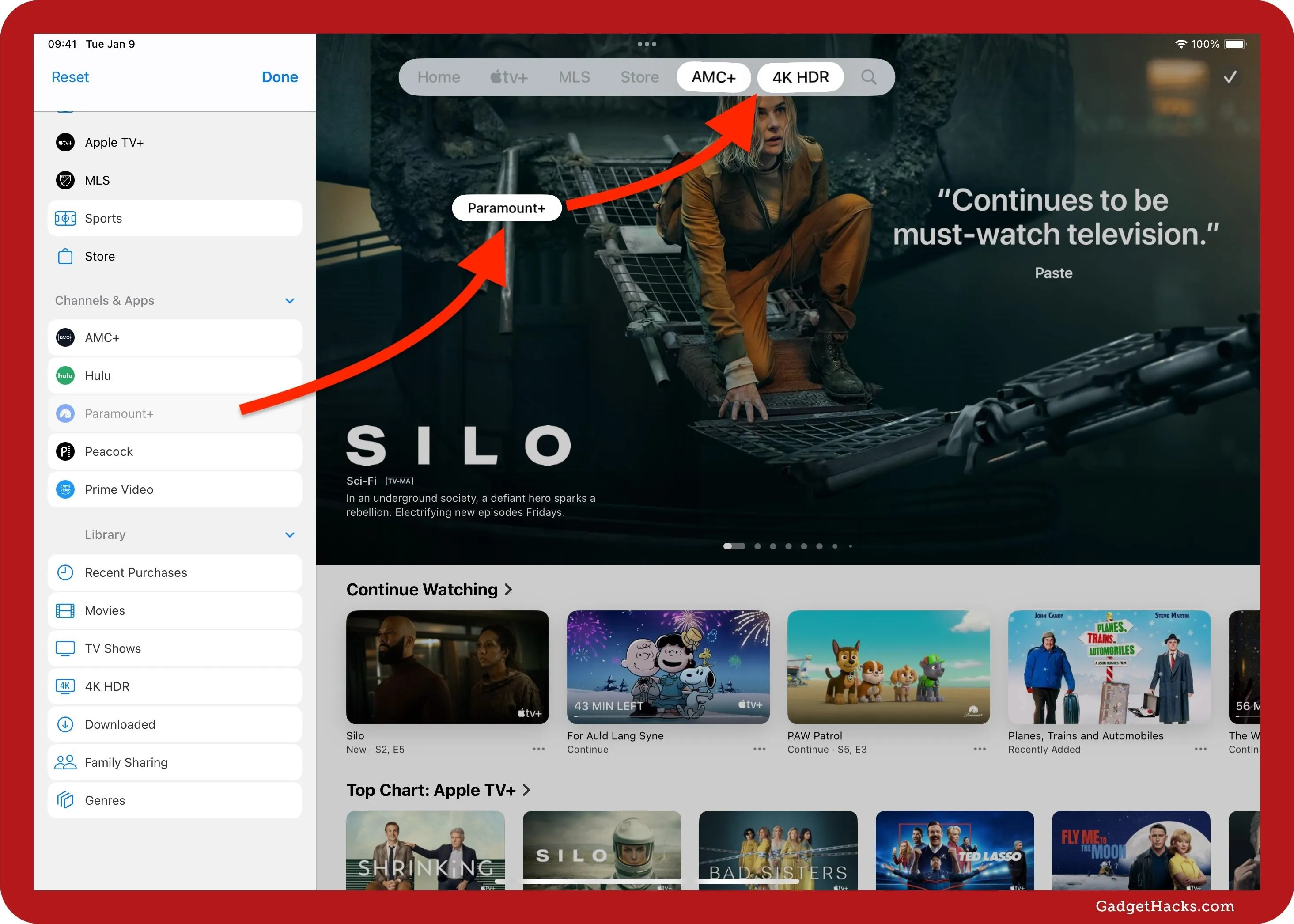Image resolution: width=1294 pixels, height=924 pixels.
Task: Open the Bad Sisters poster
Action: [778, 851]
